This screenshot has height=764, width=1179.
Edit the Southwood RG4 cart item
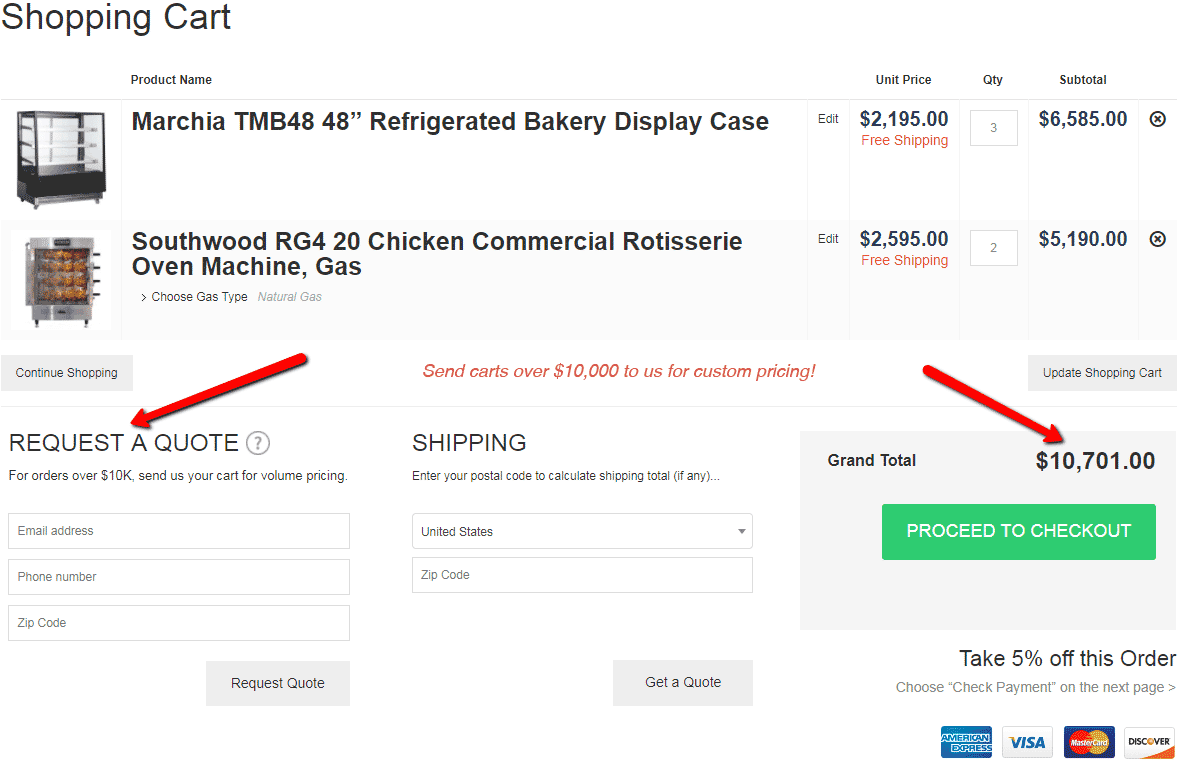[828, 239]
